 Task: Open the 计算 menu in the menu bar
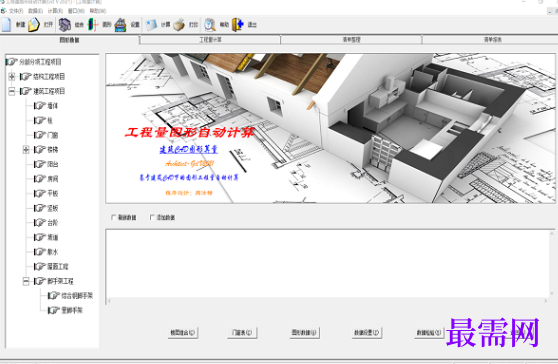(x=55, y=11)
